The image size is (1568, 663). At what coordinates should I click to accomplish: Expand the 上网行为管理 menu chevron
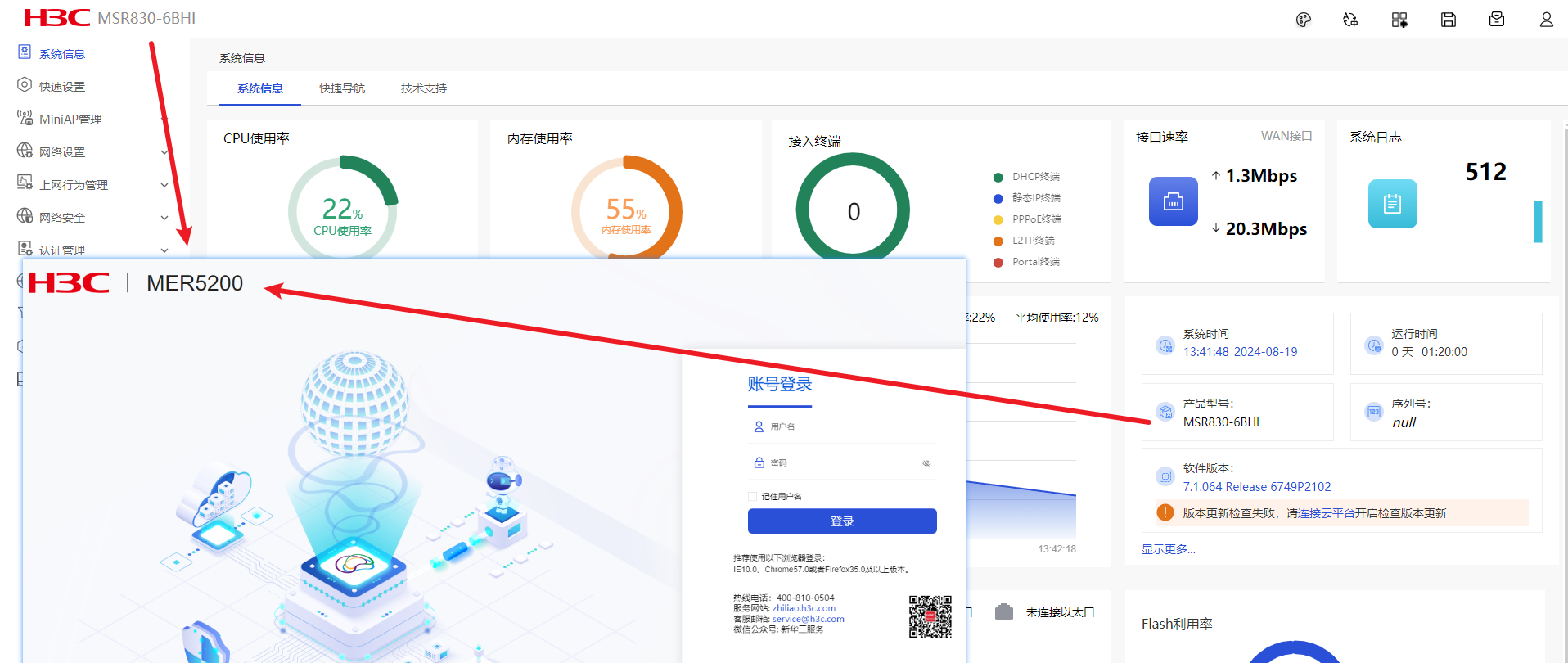click(x=164, y=185)
